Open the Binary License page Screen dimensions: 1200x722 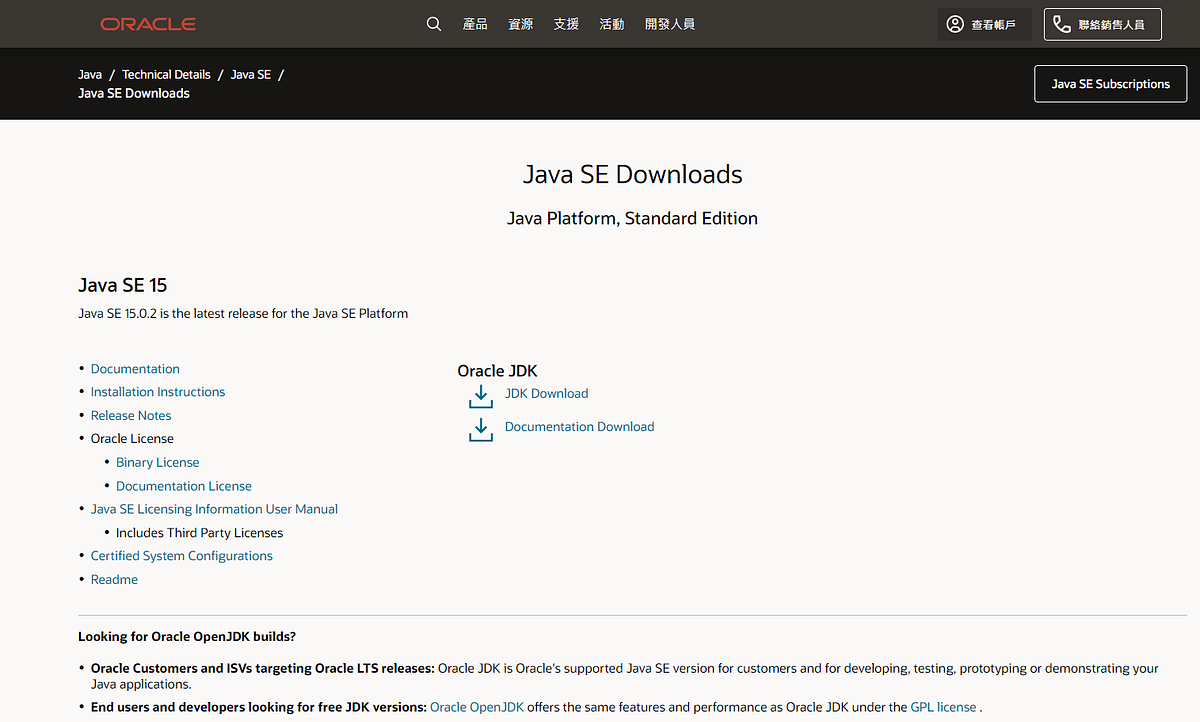click(157, 462)
